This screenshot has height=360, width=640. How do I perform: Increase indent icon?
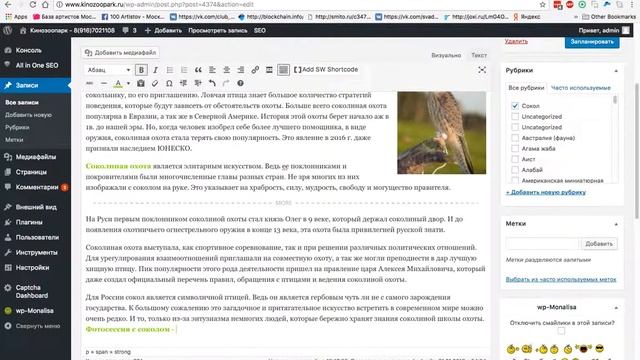click(198, 83)
